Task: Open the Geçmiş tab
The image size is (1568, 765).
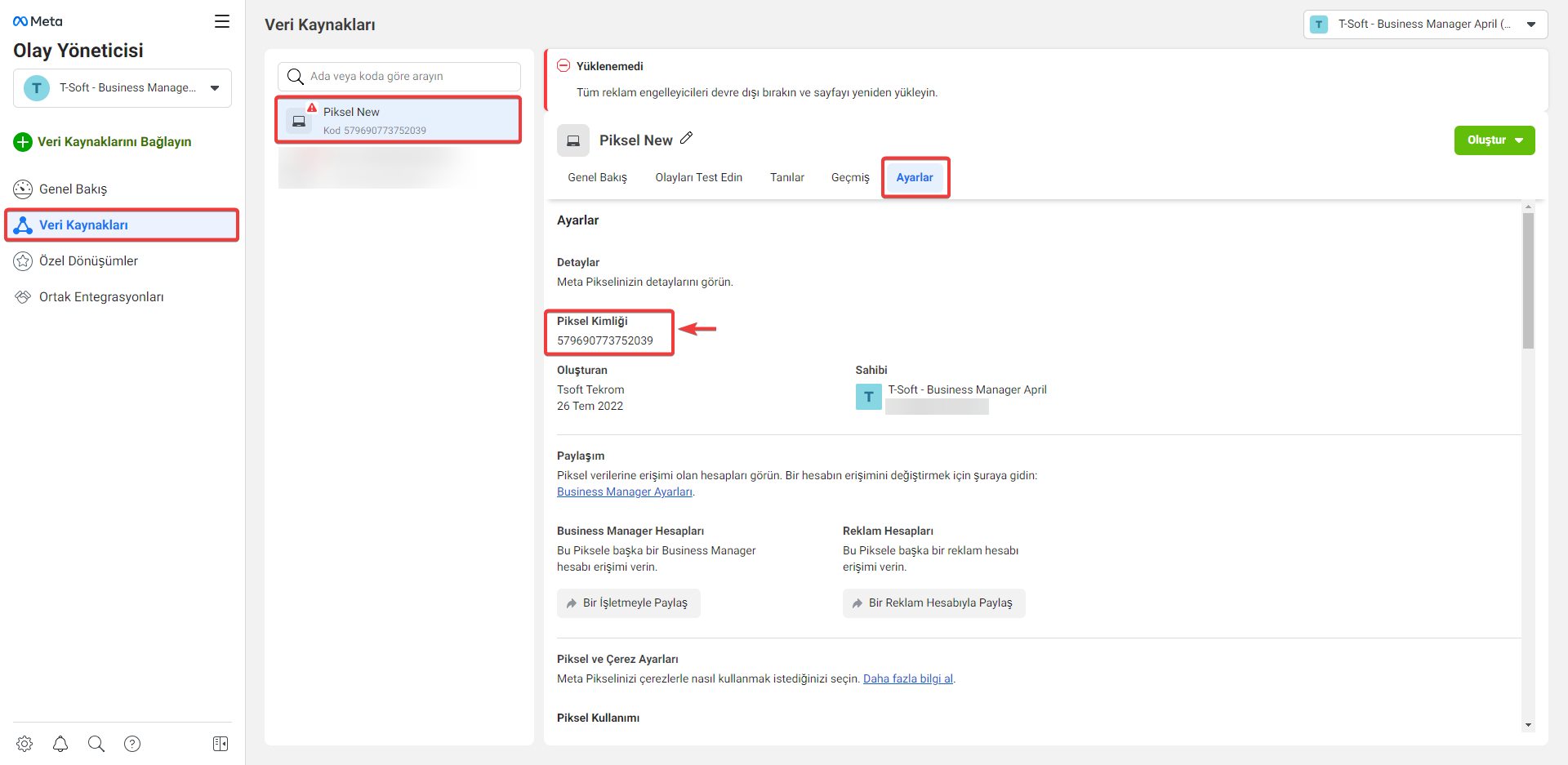Action: pyautogui.click(x=850, y=178)
